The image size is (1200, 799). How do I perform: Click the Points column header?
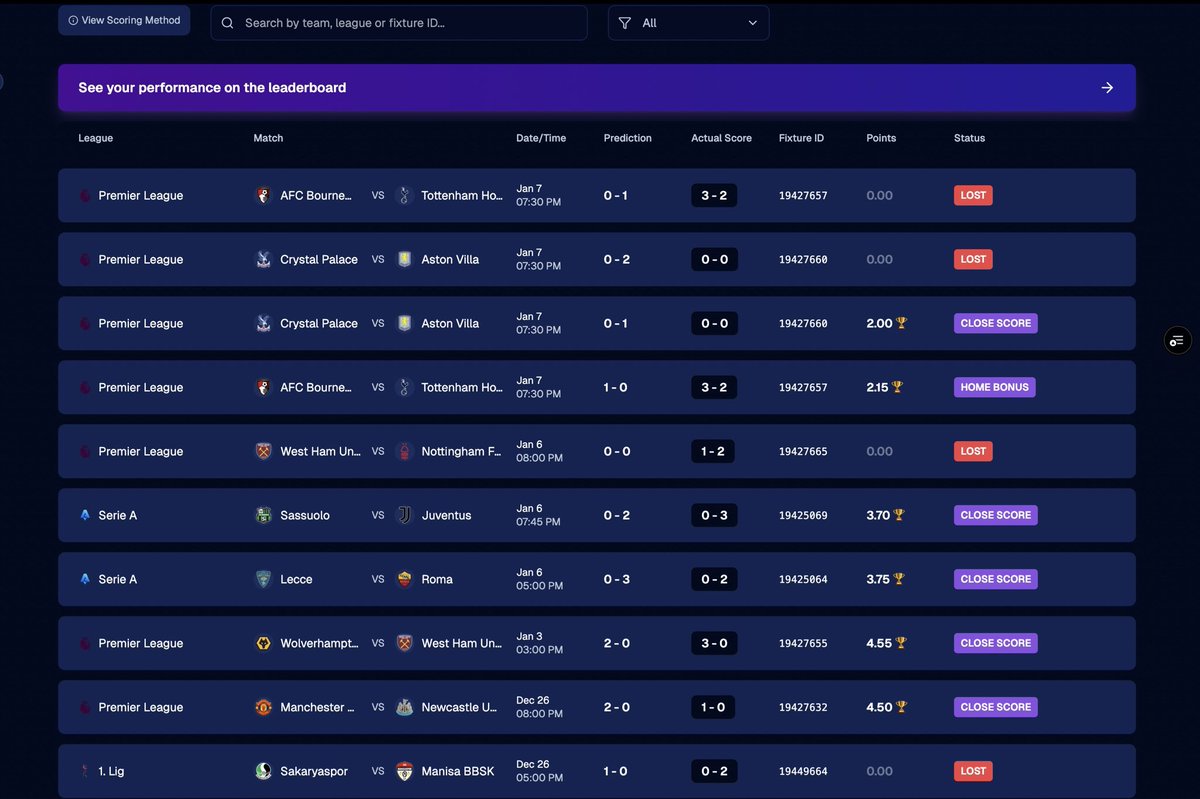coord(881,138)
